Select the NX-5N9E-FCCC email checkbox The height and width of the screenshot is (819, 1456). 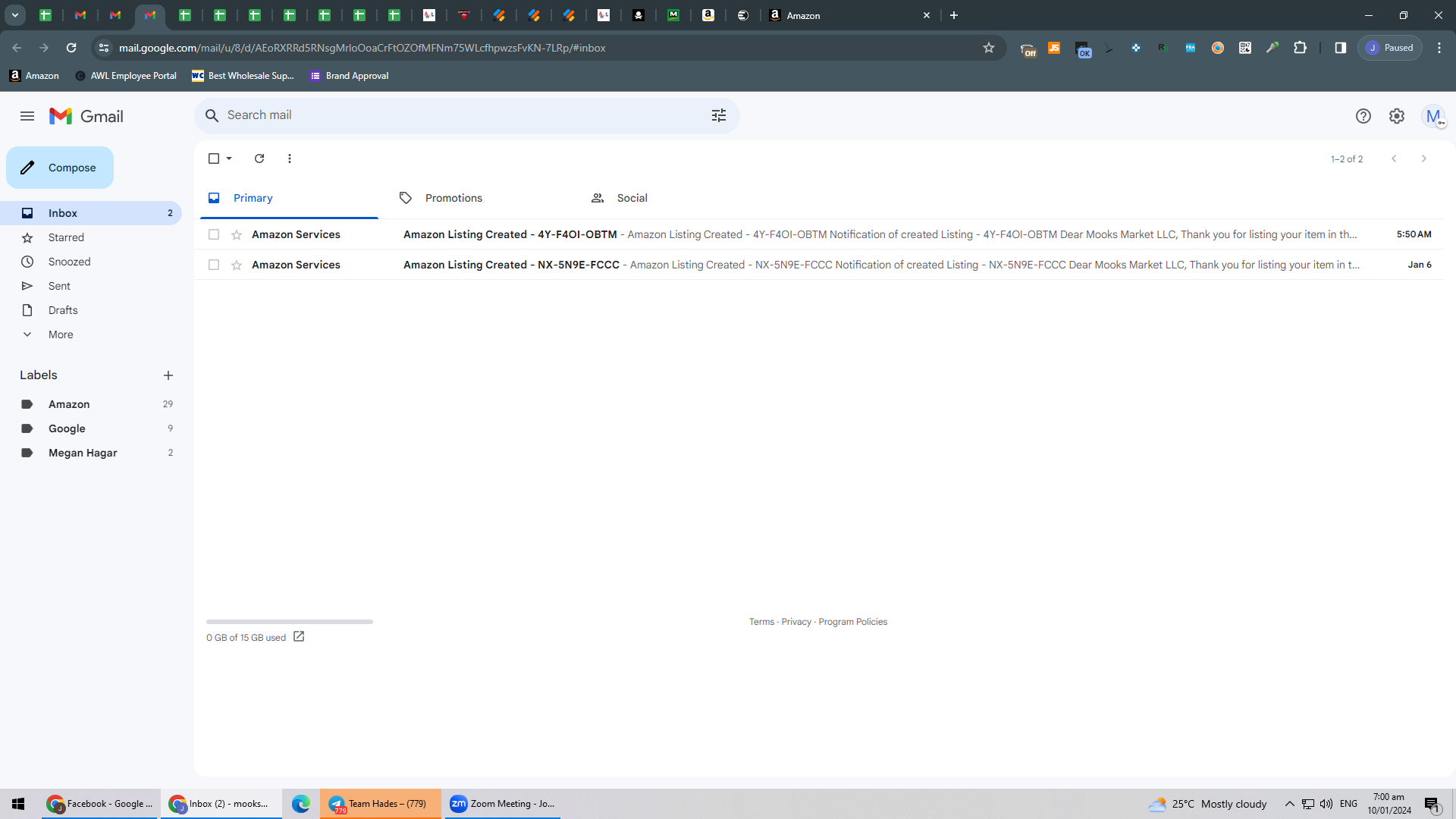coord(214,265)
